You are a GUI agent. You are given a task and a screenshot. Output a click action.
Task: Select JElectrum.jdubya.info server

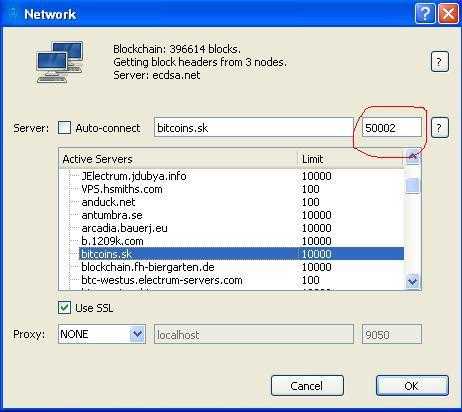pos(134,176)
